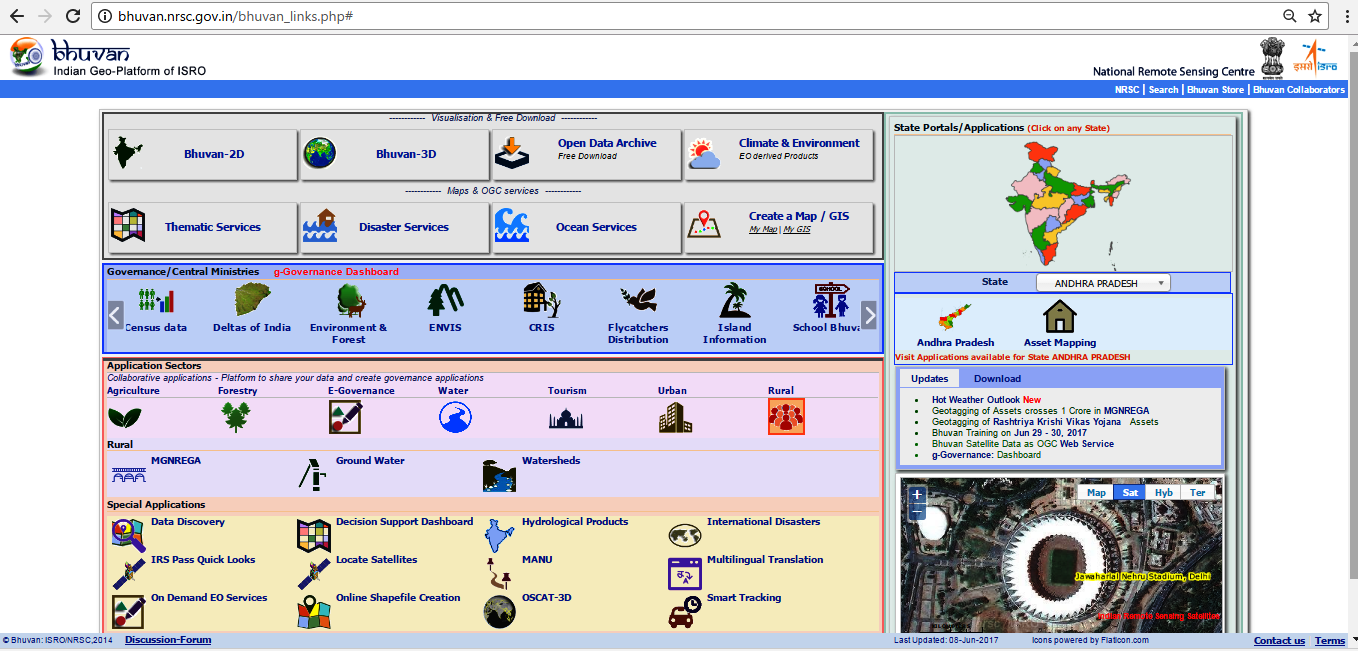Show next Governance items with right arrow
Viewport: 1358px width, 651px height.
[x=869, y=315]
